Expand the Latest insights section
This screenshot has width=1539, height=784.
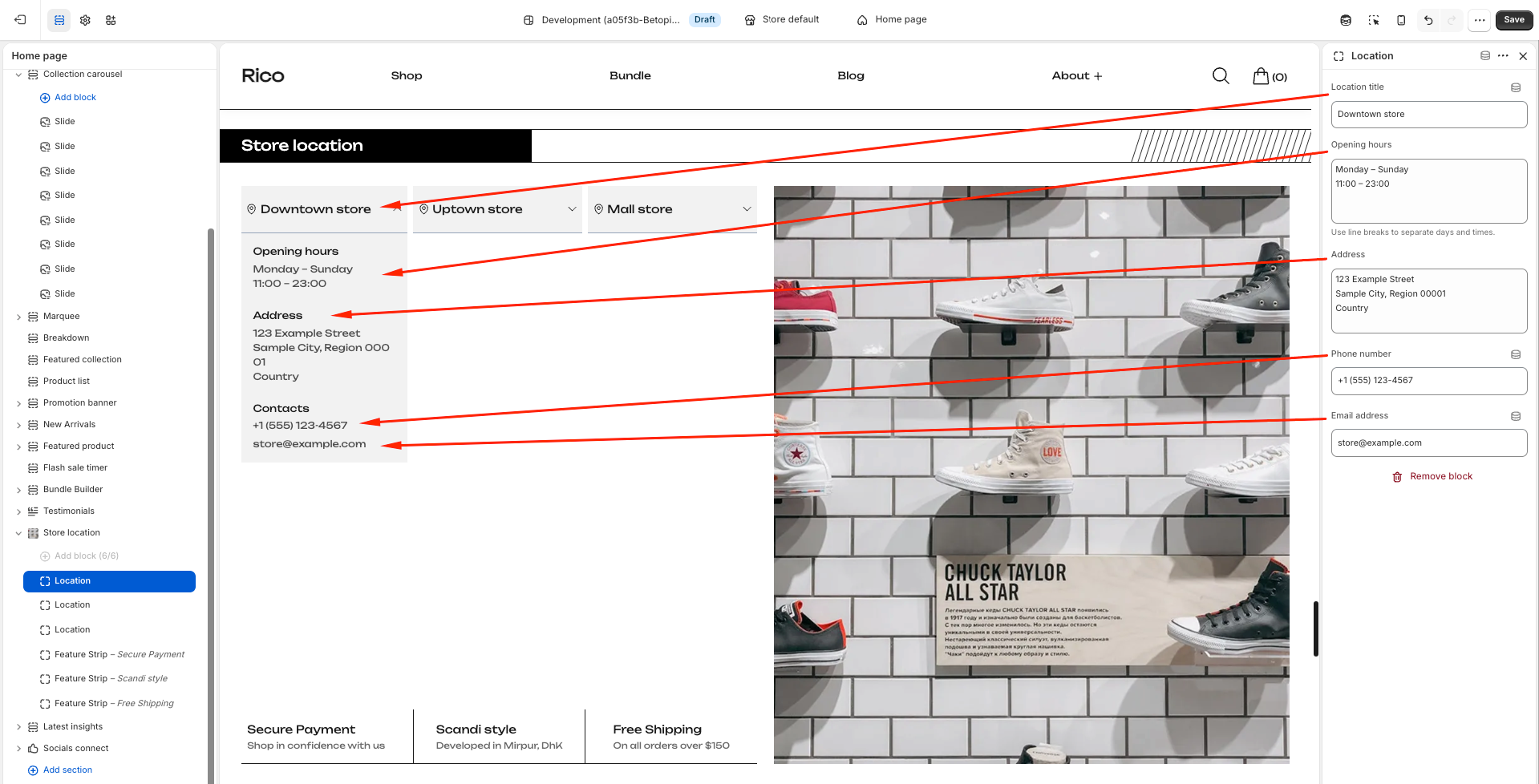(x=18, y=727)
